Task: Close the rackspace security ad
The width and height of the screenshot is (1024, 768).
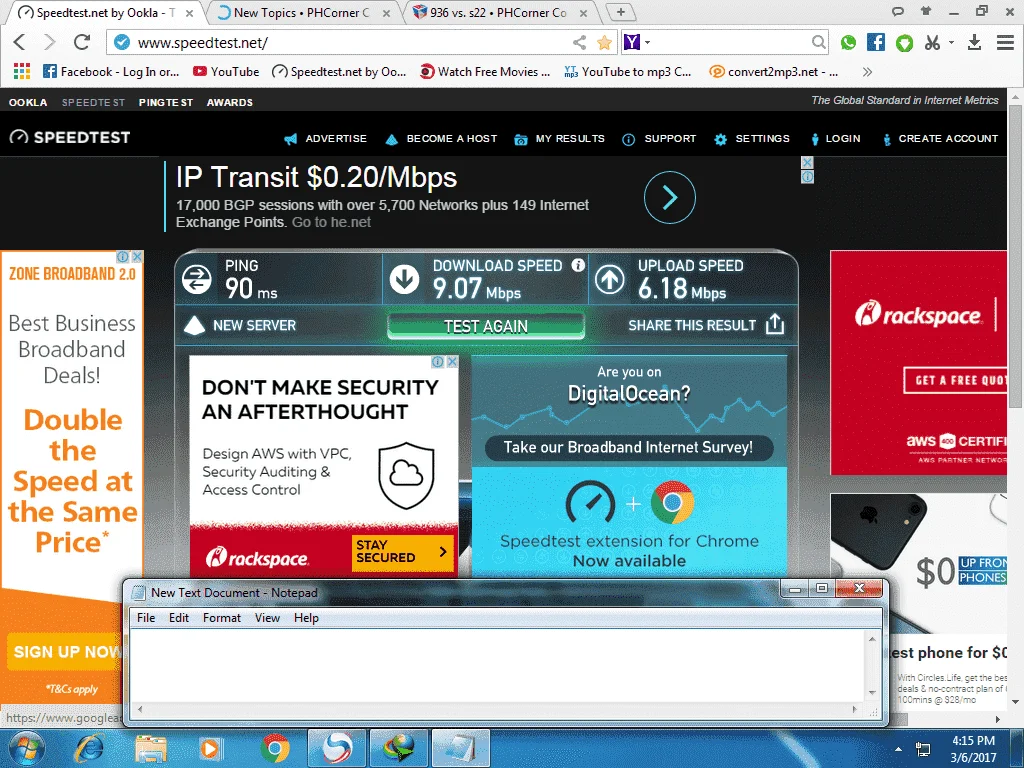Action: 452,362
